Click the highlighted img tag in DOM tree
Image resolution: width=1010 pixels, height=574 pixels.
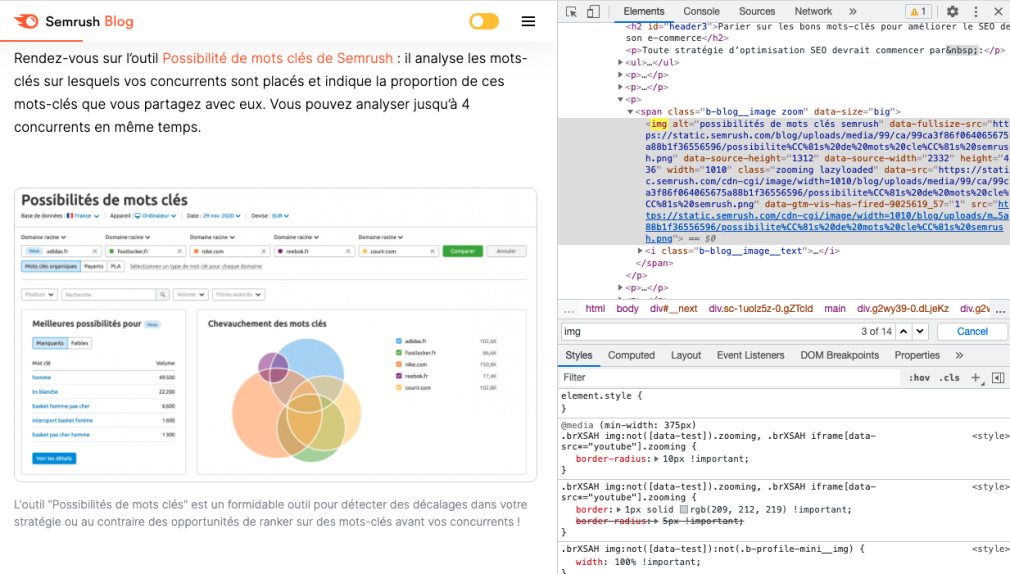(659, 124)
